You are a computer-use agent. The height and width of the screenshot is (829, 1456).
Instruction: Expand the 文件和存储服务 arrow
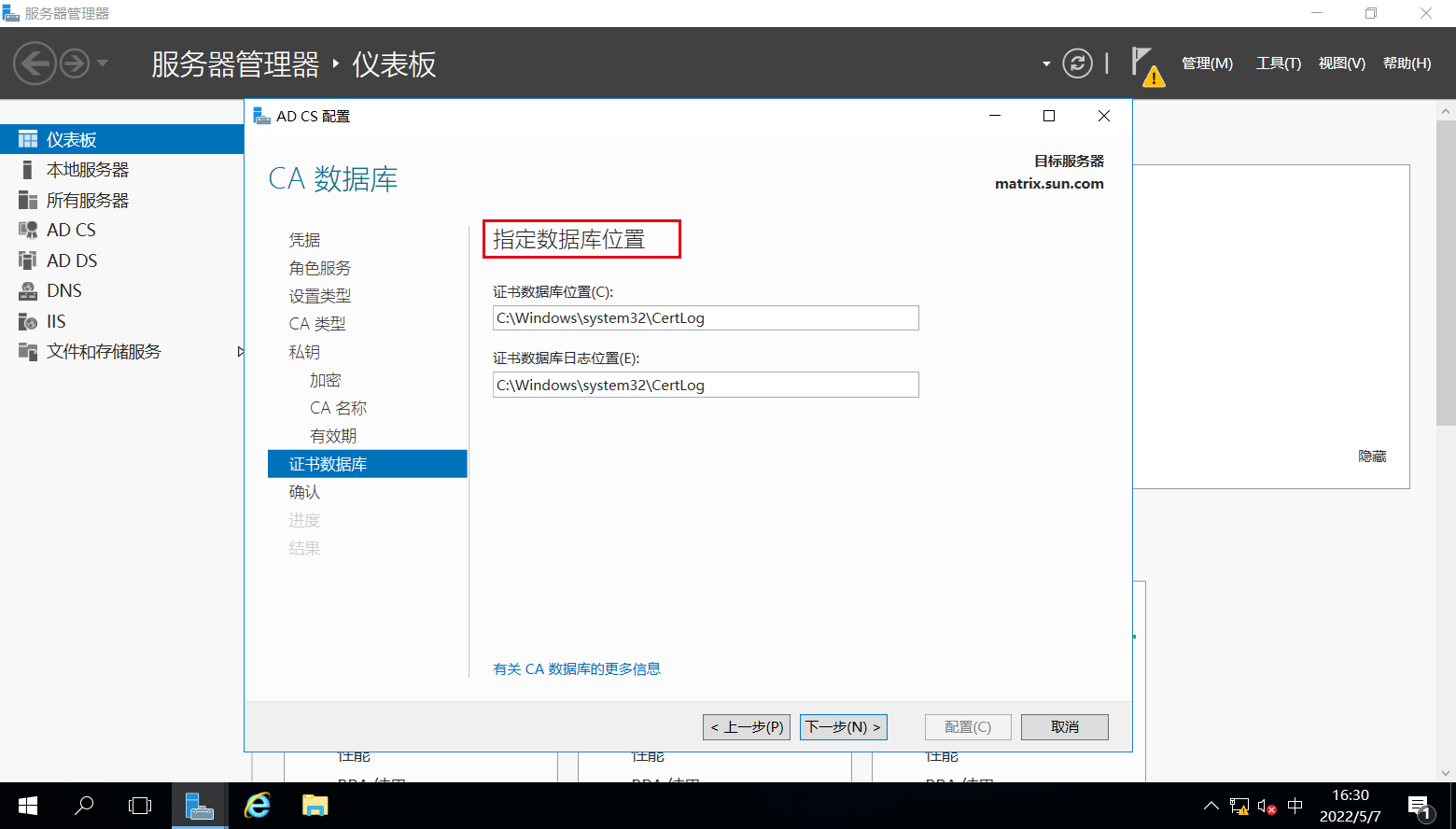[x=240, y=352]
